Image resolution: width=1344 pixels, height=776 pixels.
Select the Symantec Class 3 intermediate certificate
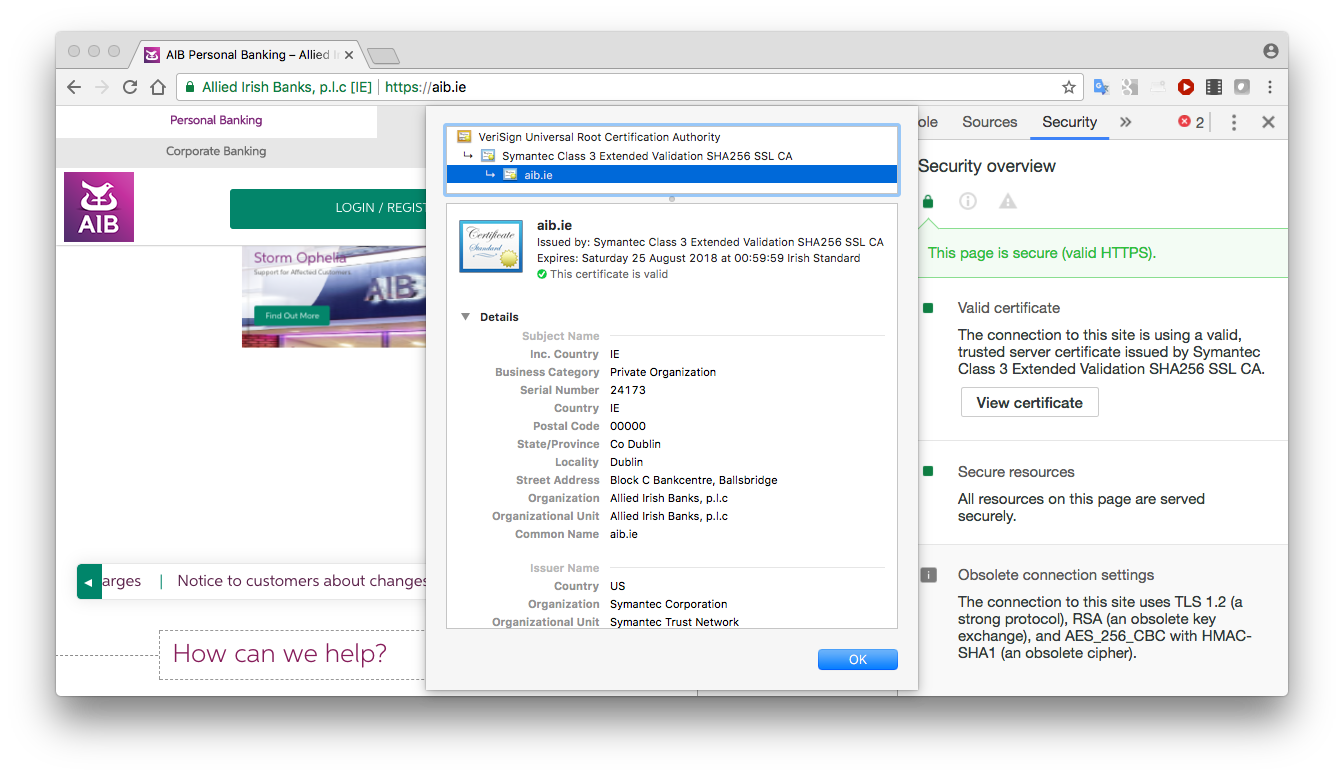[x=648, y=156]
